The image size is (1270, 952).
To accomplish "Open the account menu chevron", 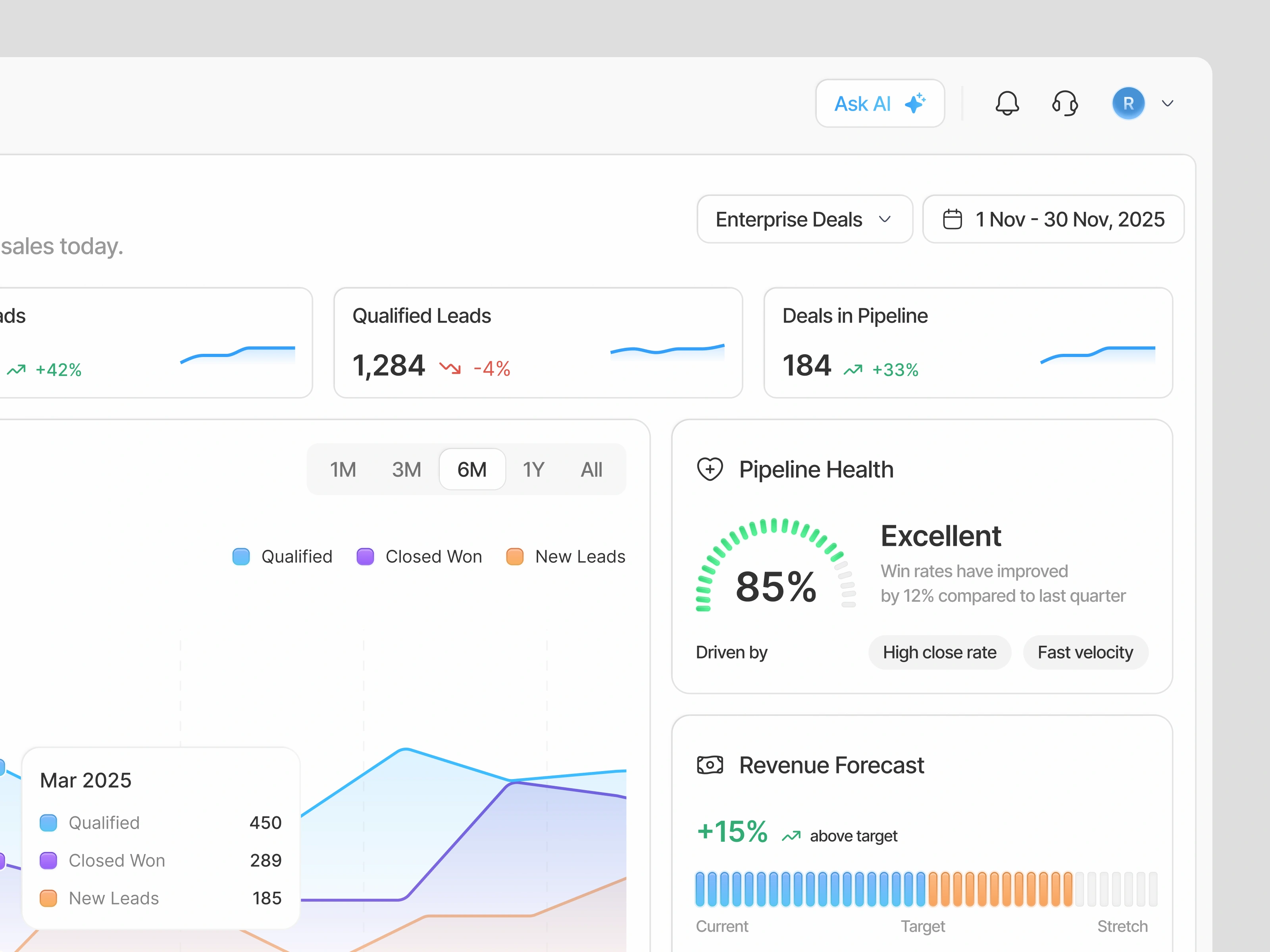I will coord(1167,104).
